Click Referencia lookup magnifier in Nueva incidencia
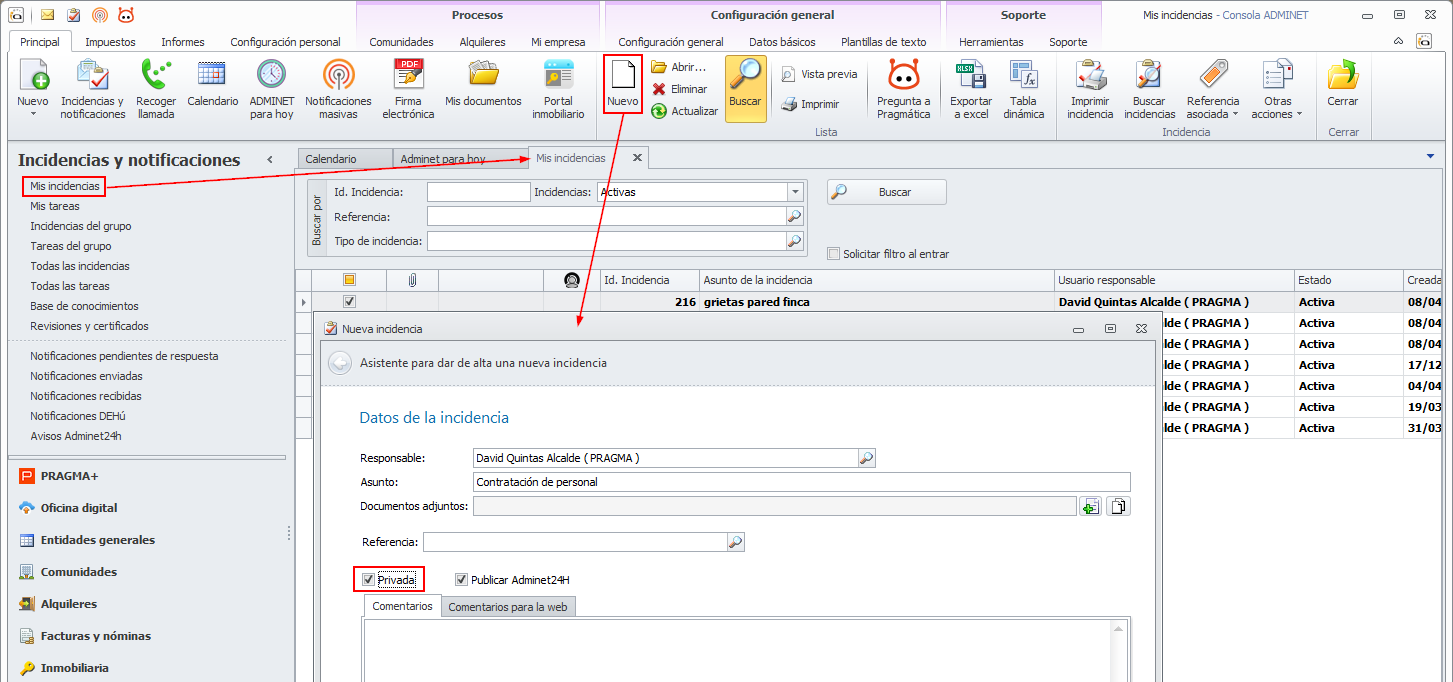 click(736, 542)
